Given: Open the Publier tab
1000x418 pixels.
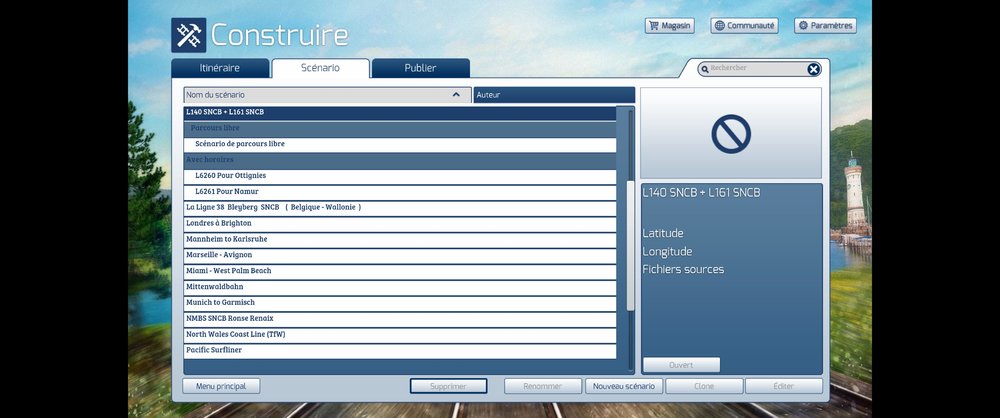Looking at the screenshot, I should pos(421,68).
